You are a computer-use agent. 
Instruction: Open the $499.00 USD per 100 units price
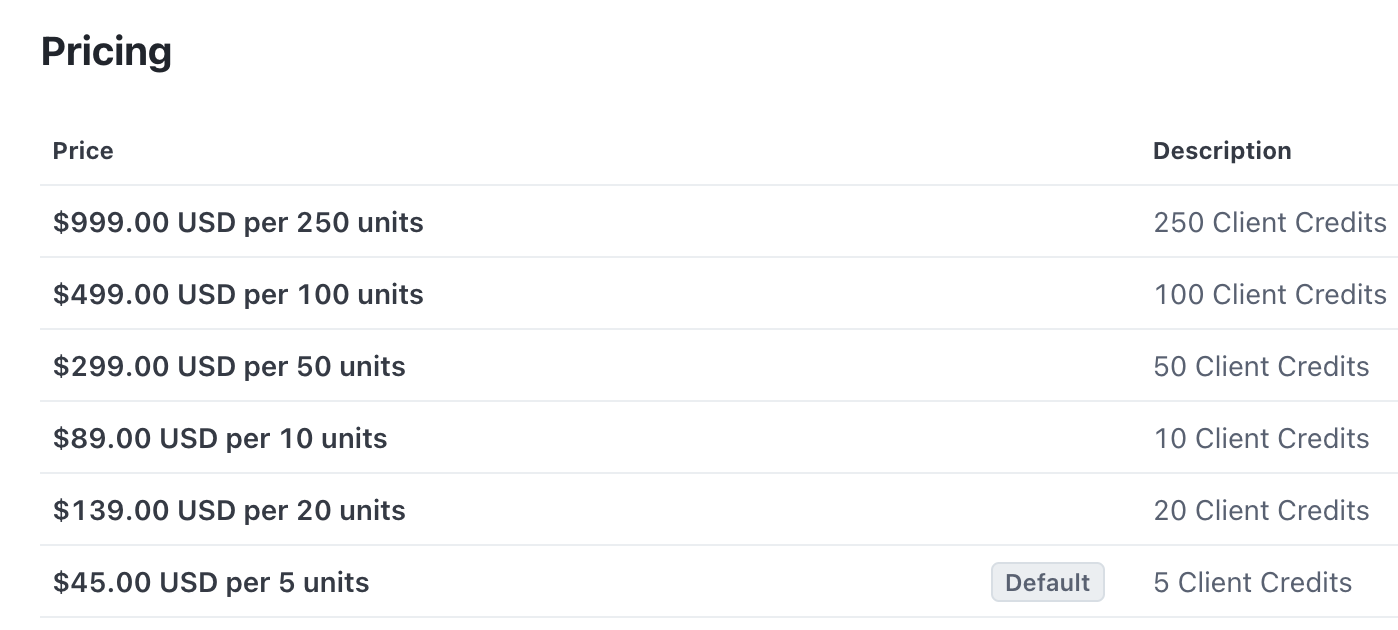coord(238,294)
